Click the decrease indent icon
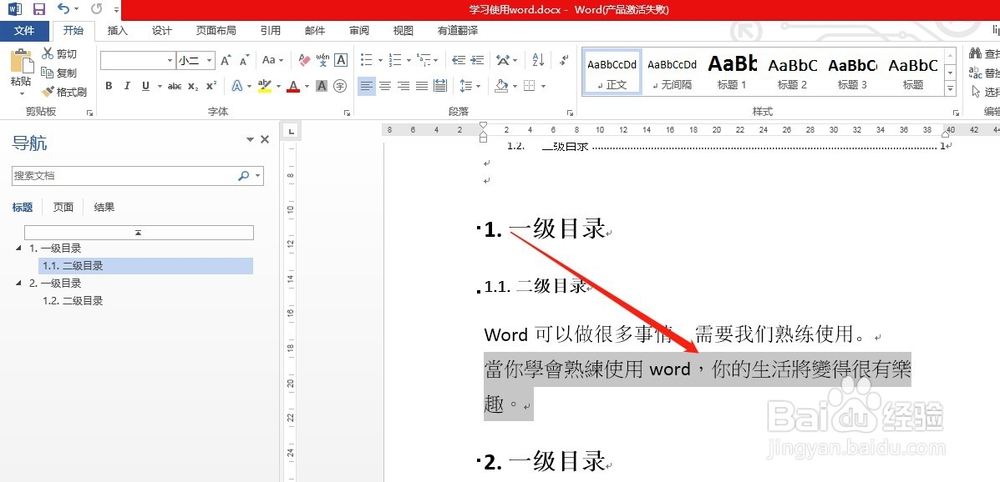This screenshot has height=482, width=1000. tap(458, 60)
